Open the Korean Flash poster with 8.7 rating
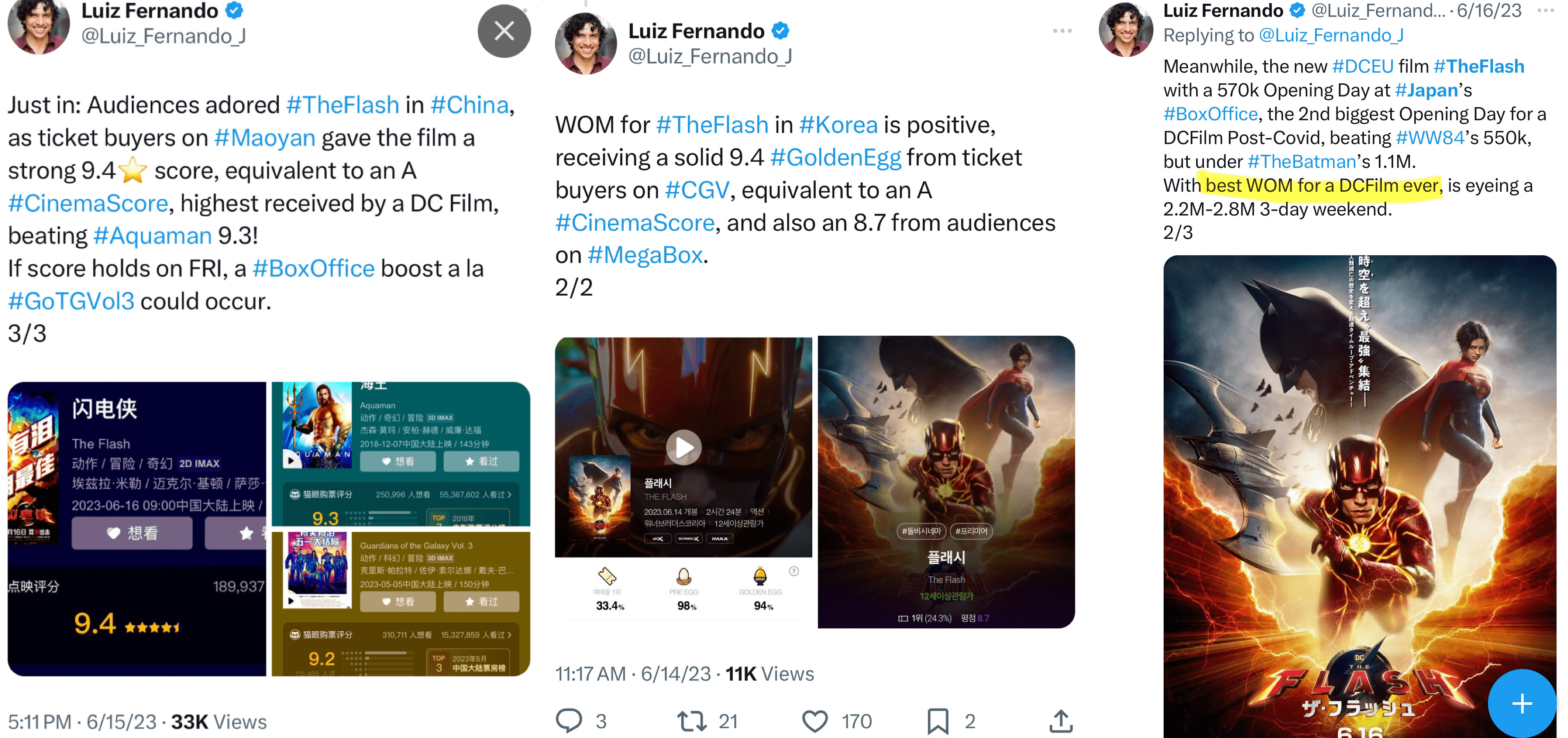This screenshot has width=1568, height=738. tap(946, 481)
